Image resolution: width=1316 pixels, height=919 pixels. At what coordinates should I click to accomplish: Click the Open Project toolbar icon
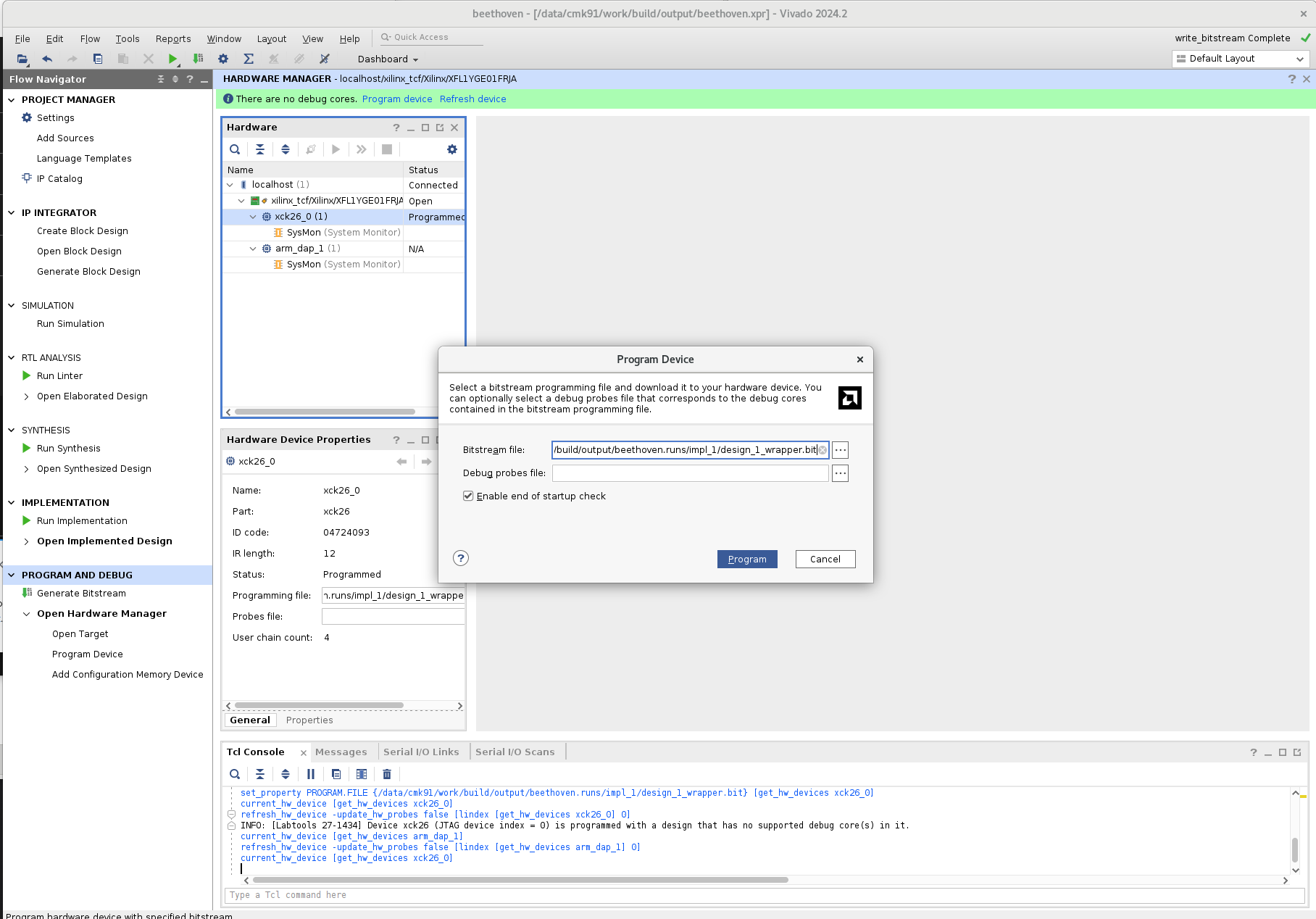22,59
